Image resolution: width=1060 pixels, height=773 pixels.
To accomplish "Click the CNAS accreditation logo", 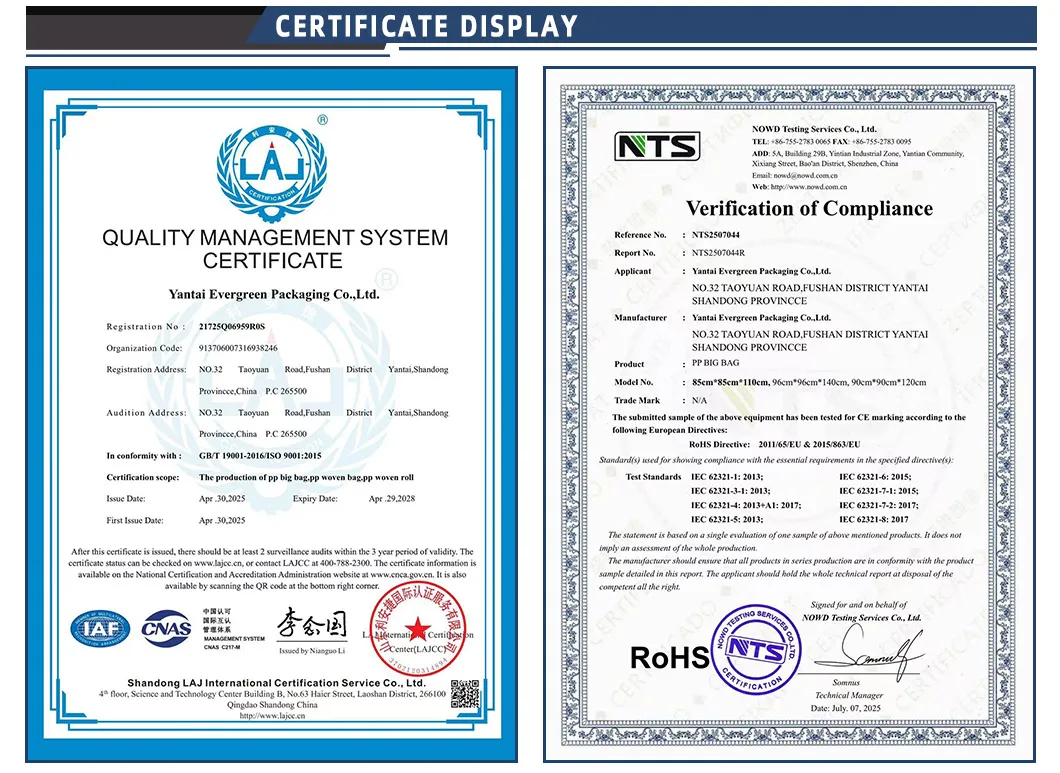I will 166,629.
